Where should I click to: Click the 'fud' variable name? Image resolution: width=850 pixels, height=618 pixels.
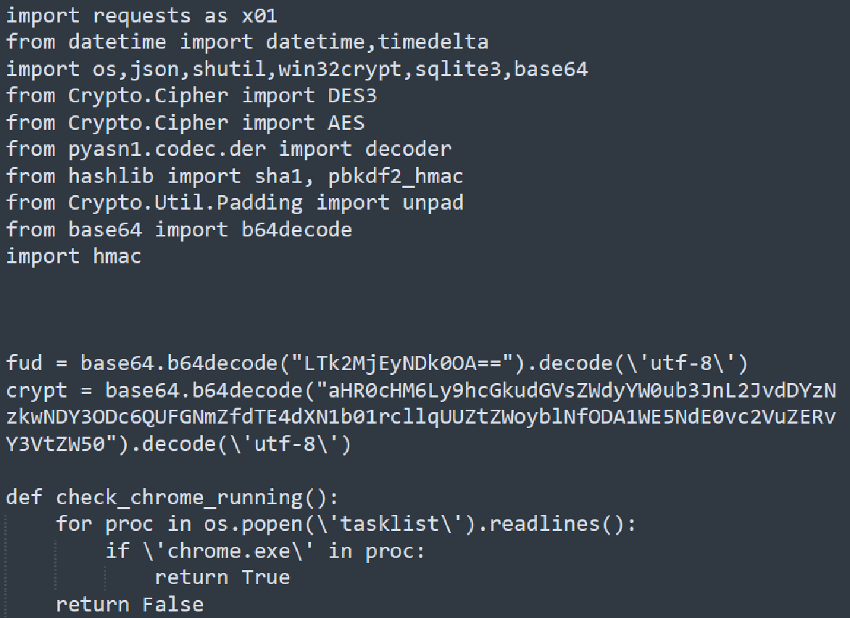coord(24,363)
